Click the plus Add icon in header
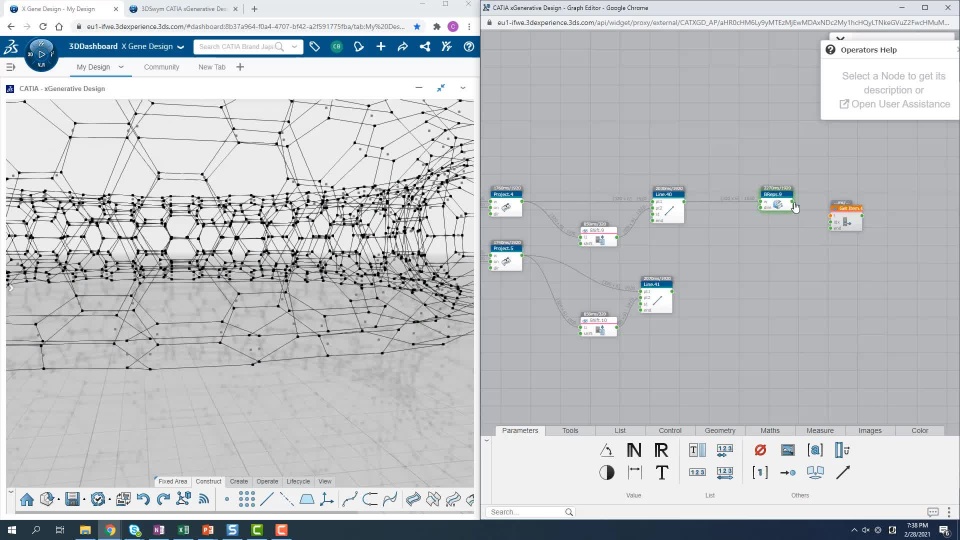 [381, 47]
